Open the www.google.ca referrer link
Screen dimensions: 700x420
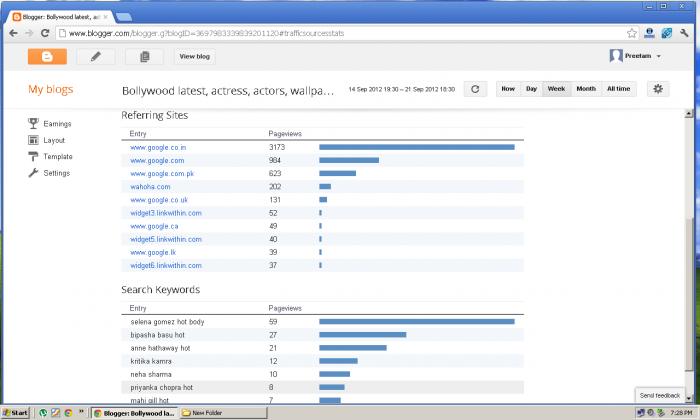coord(154,226)
